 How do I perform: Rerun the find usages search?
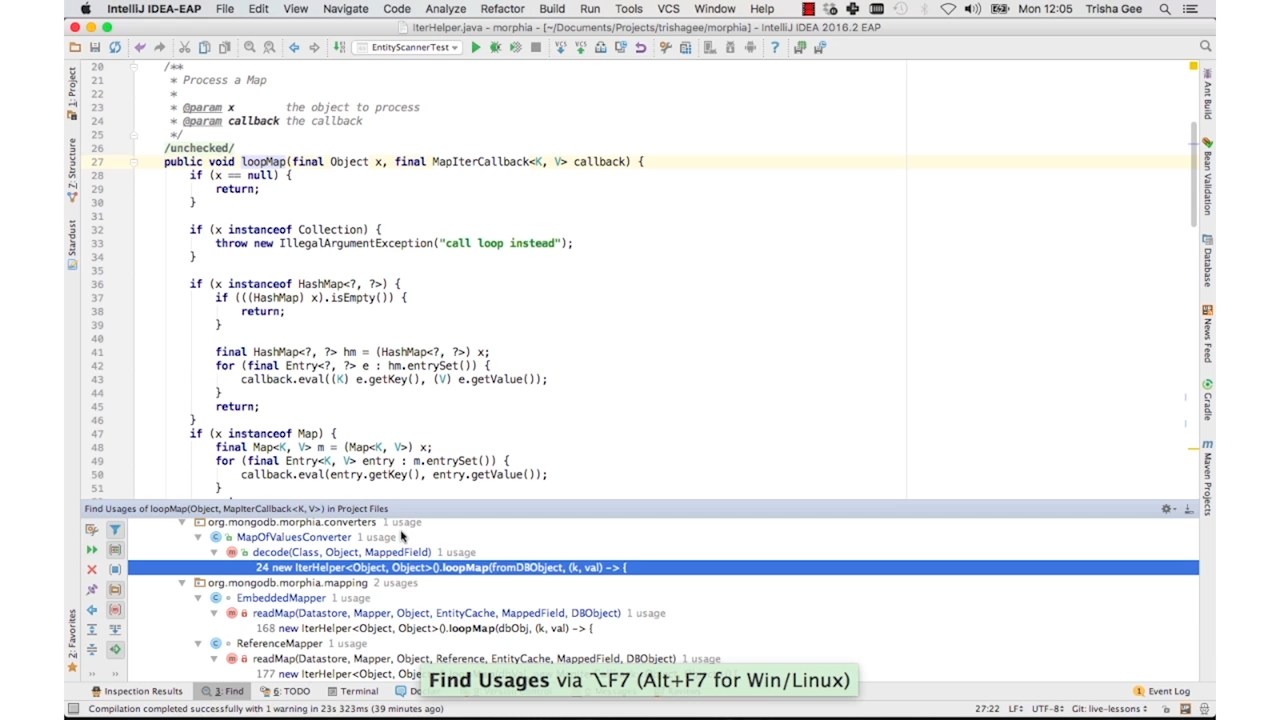[x=92, y=549]
